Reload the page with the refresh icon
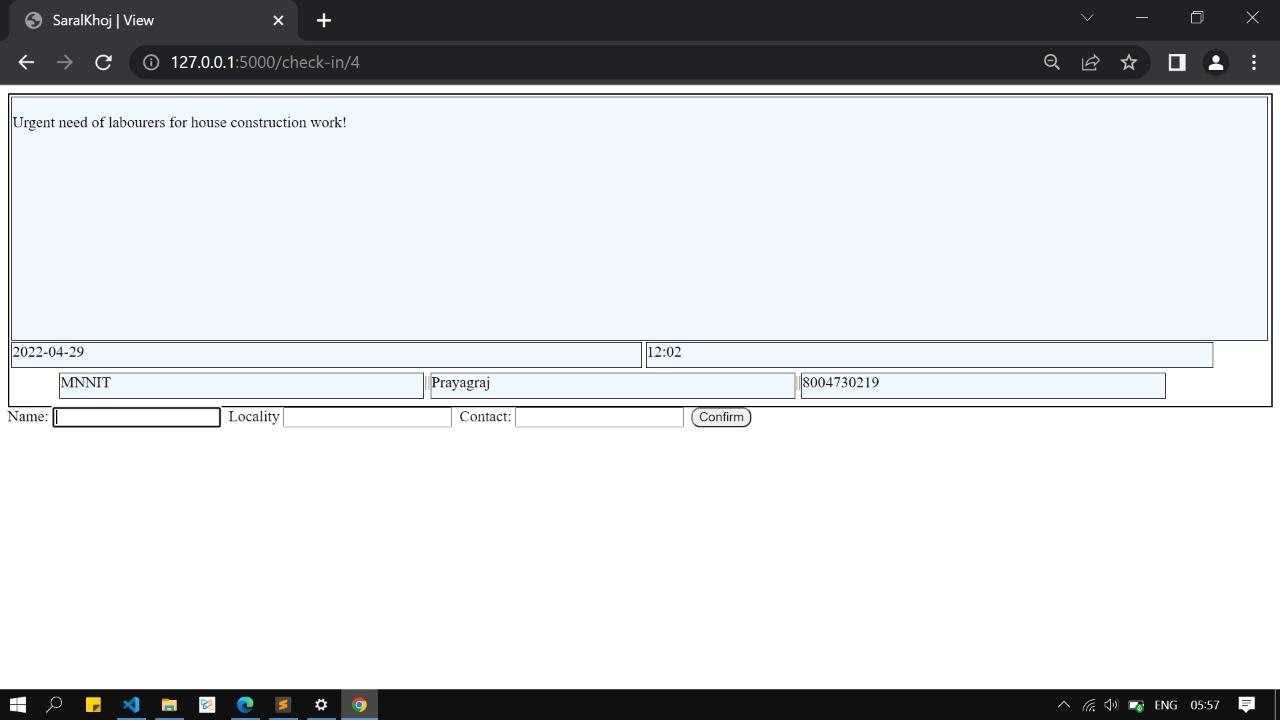Image resolution: width=1280 pixels, height=720 pixels. pyautogui.click(x=103, y=62)
